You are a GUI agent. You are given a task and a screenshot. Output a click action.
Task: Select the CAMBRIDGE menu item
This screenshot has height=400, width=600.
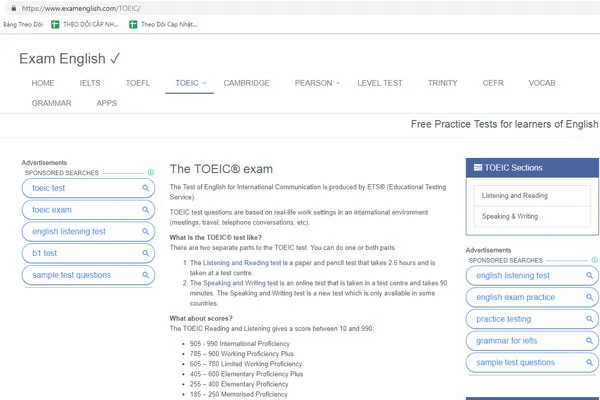tap(246, 83)
